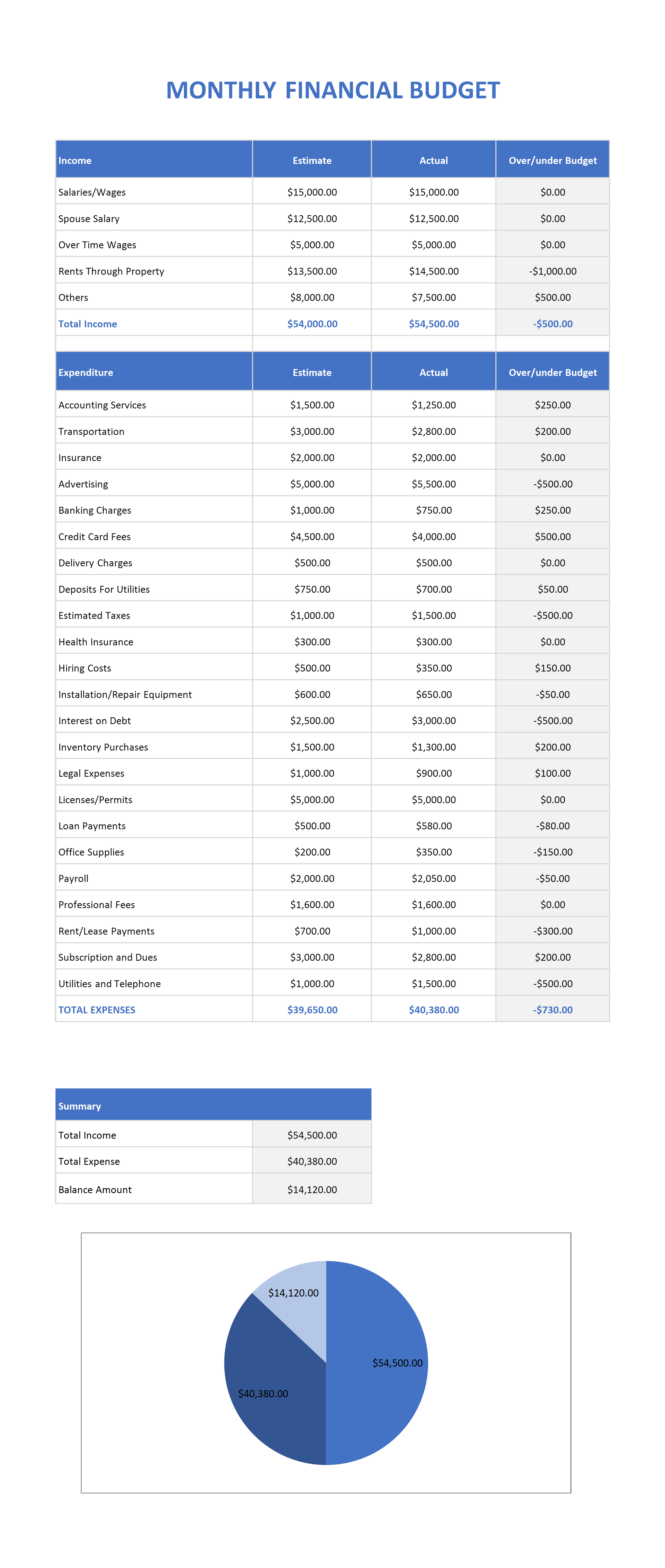Click the Monthly Financial Budget title
Viewport: 665px width, 1568px height.
333,90
